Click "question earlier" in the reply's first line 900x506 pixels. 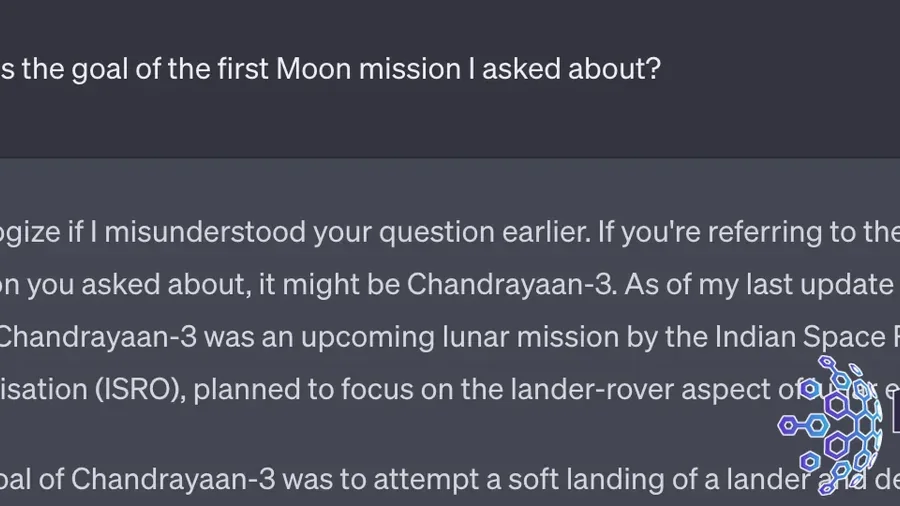[x=485, y=233]
